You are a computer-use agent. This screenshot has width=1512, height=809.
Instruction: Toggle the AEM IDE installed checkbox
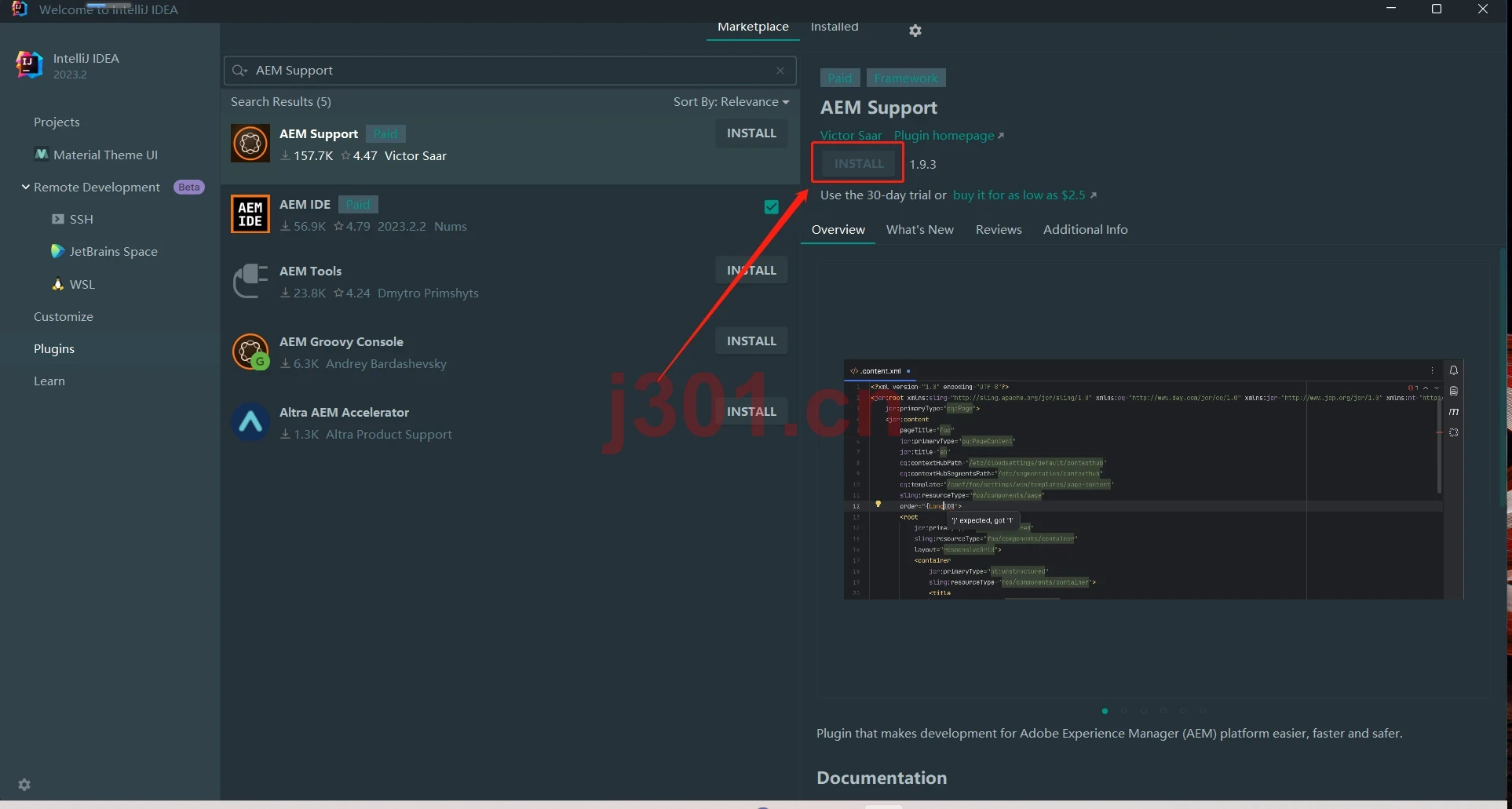772,207
